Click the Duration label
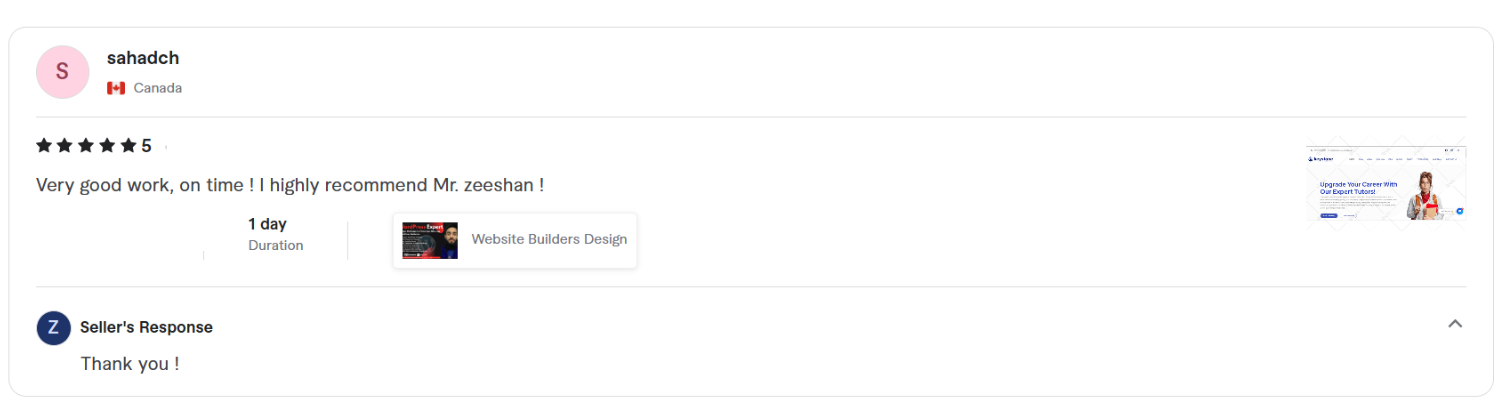 (x=276, y=245)
